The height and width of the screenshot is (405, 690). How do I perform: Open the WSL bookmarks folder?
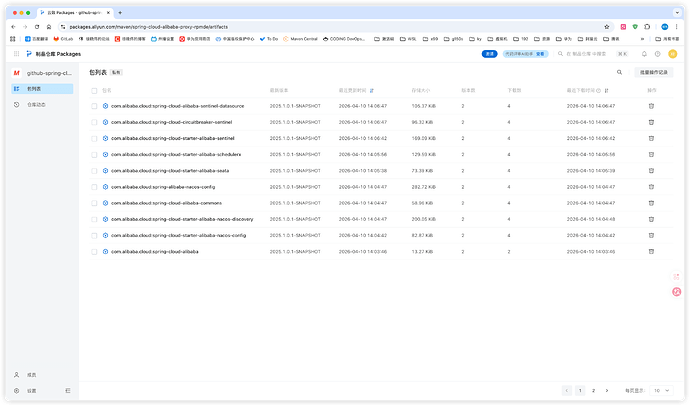[408, 39]
